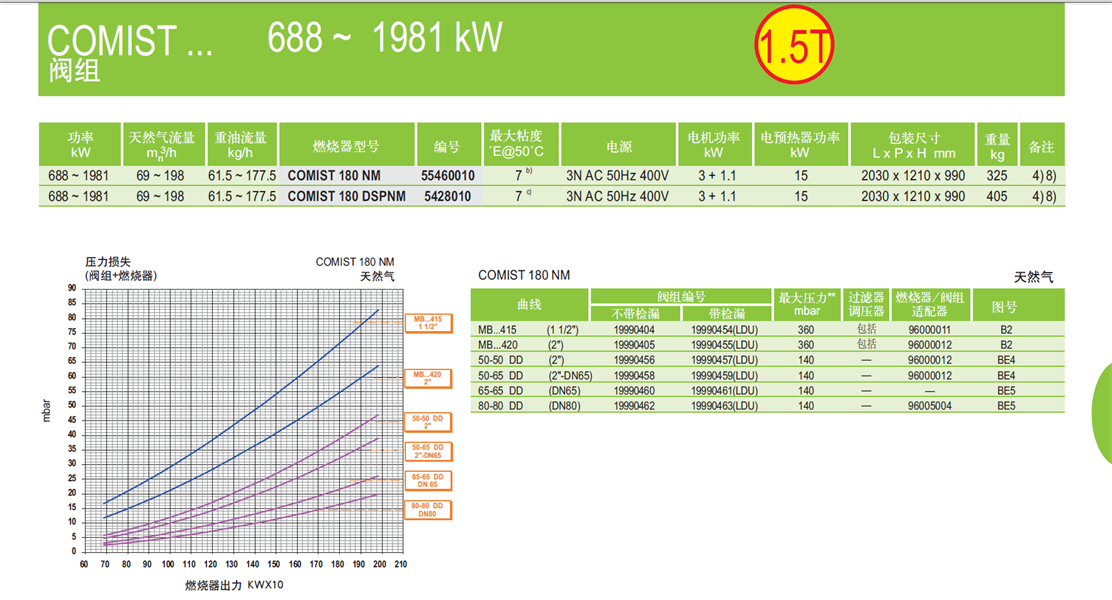Select the "燃烧器型号" column header
The width and height of the screenshot is (1112, 600).
347,146
